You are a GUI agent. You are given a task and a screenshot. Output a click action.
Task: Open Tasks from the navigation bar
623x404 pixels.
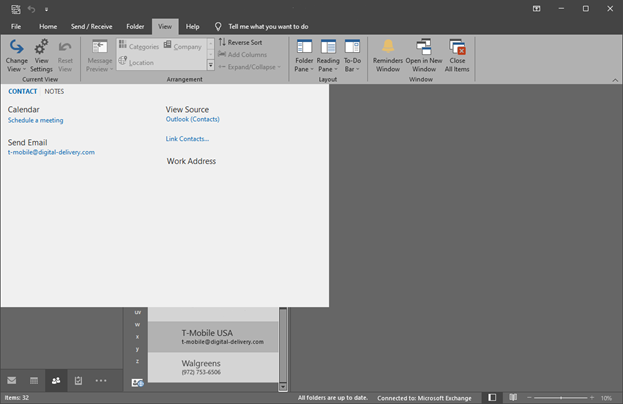[77, 381]
